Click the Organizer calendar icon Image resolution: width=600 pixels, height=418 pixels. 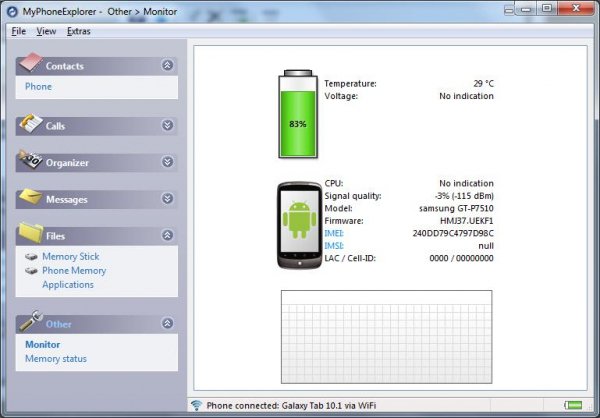pos(31,160)
